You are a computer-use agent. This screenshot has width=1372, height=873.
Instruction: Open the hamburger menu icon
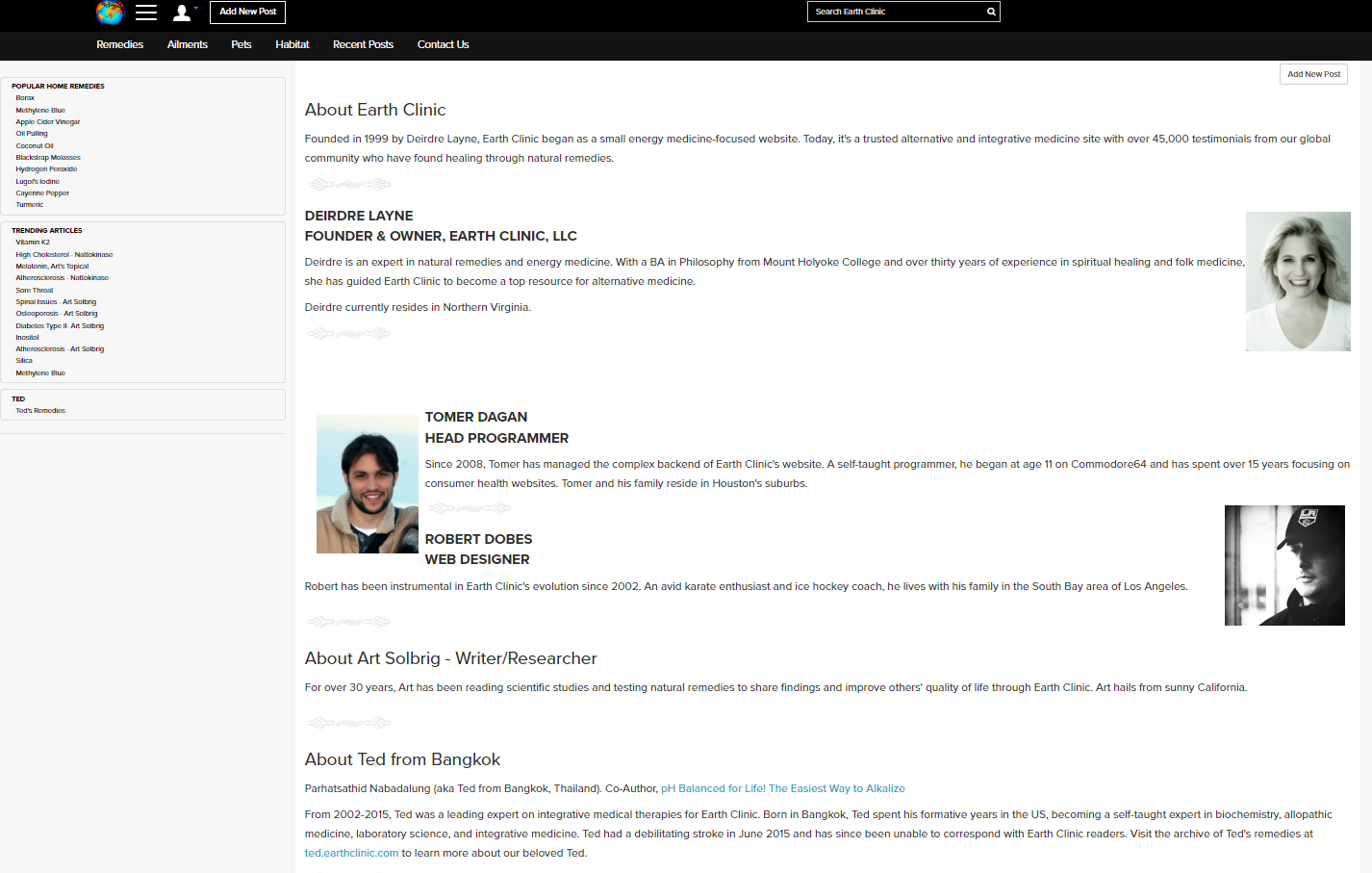pos(146,13)
